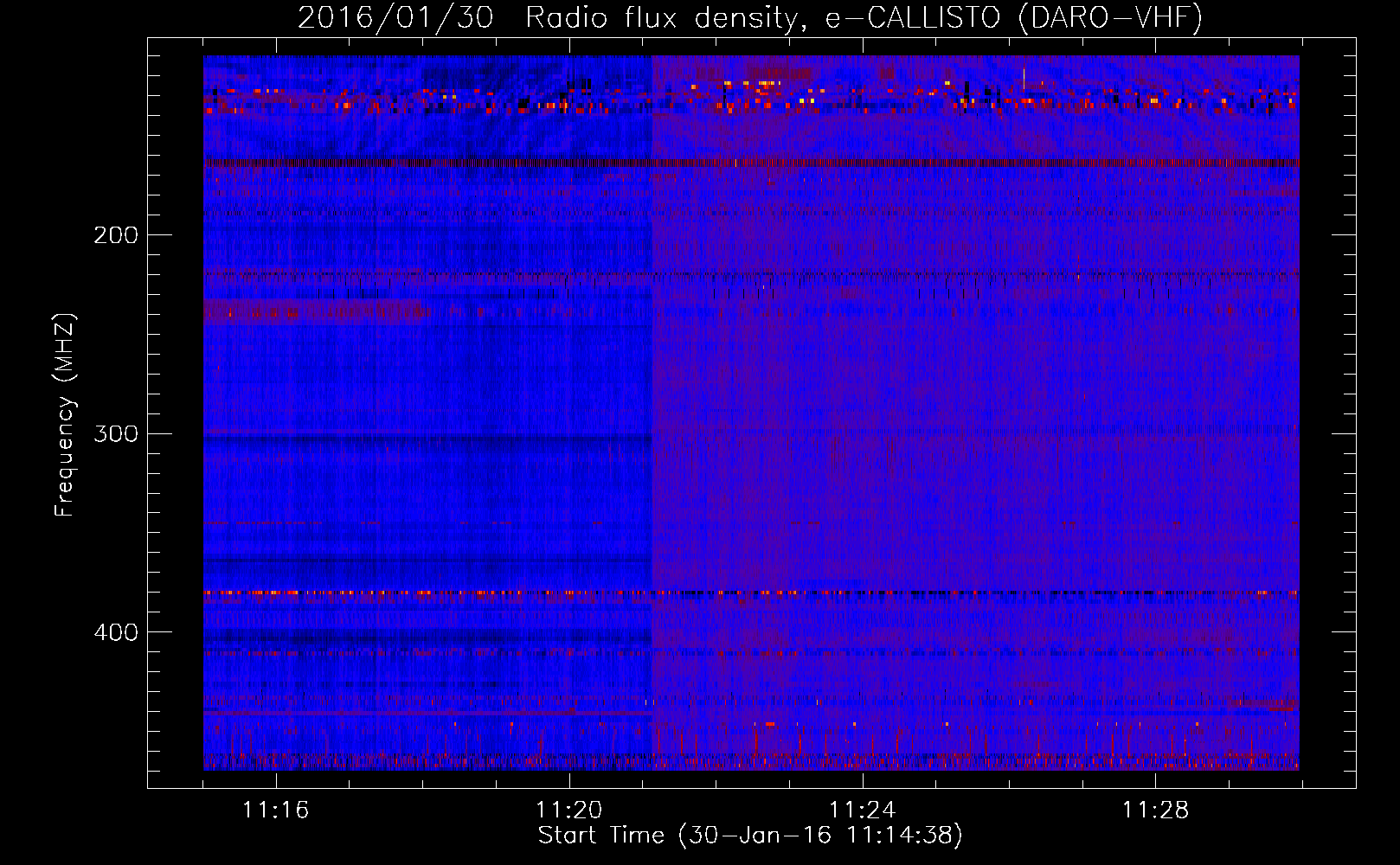The width and height of the screenshot is (1400, 865).
Task: Click the plot title "Radio flux density, e-CALLISTO (DARO-VHF)"
Action: click(x=864, y=17)
